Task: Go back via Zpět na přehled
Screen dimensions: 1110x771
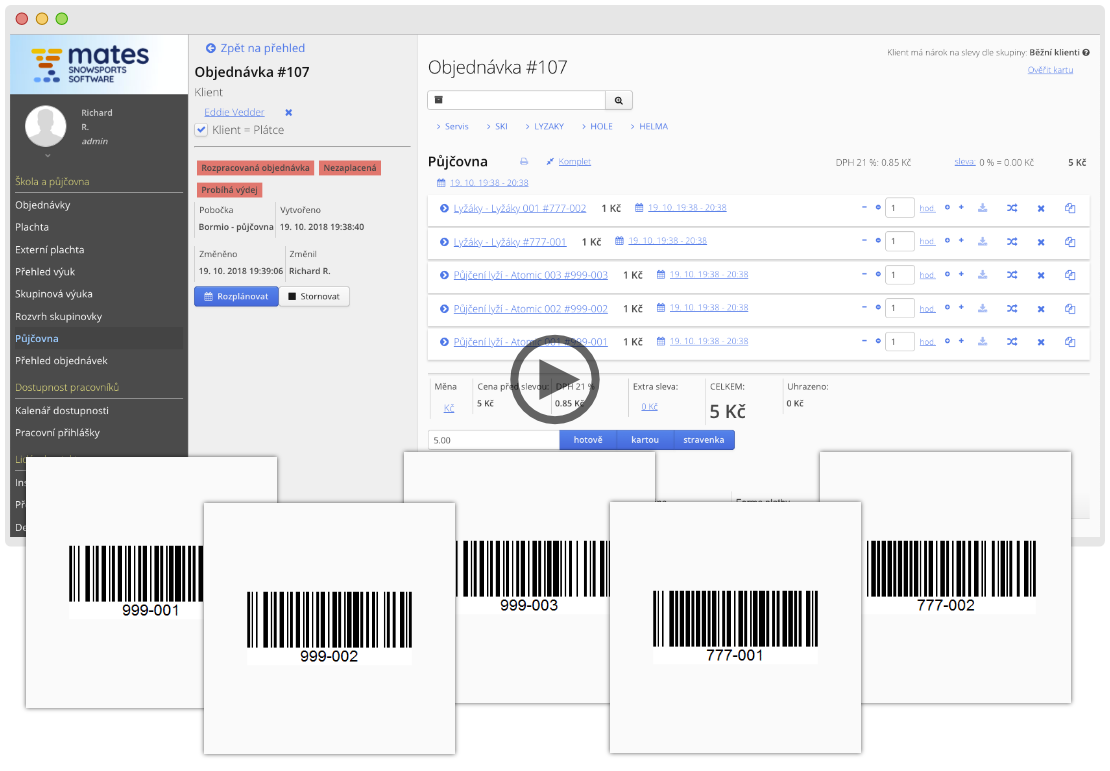Action: click(256, 48)
